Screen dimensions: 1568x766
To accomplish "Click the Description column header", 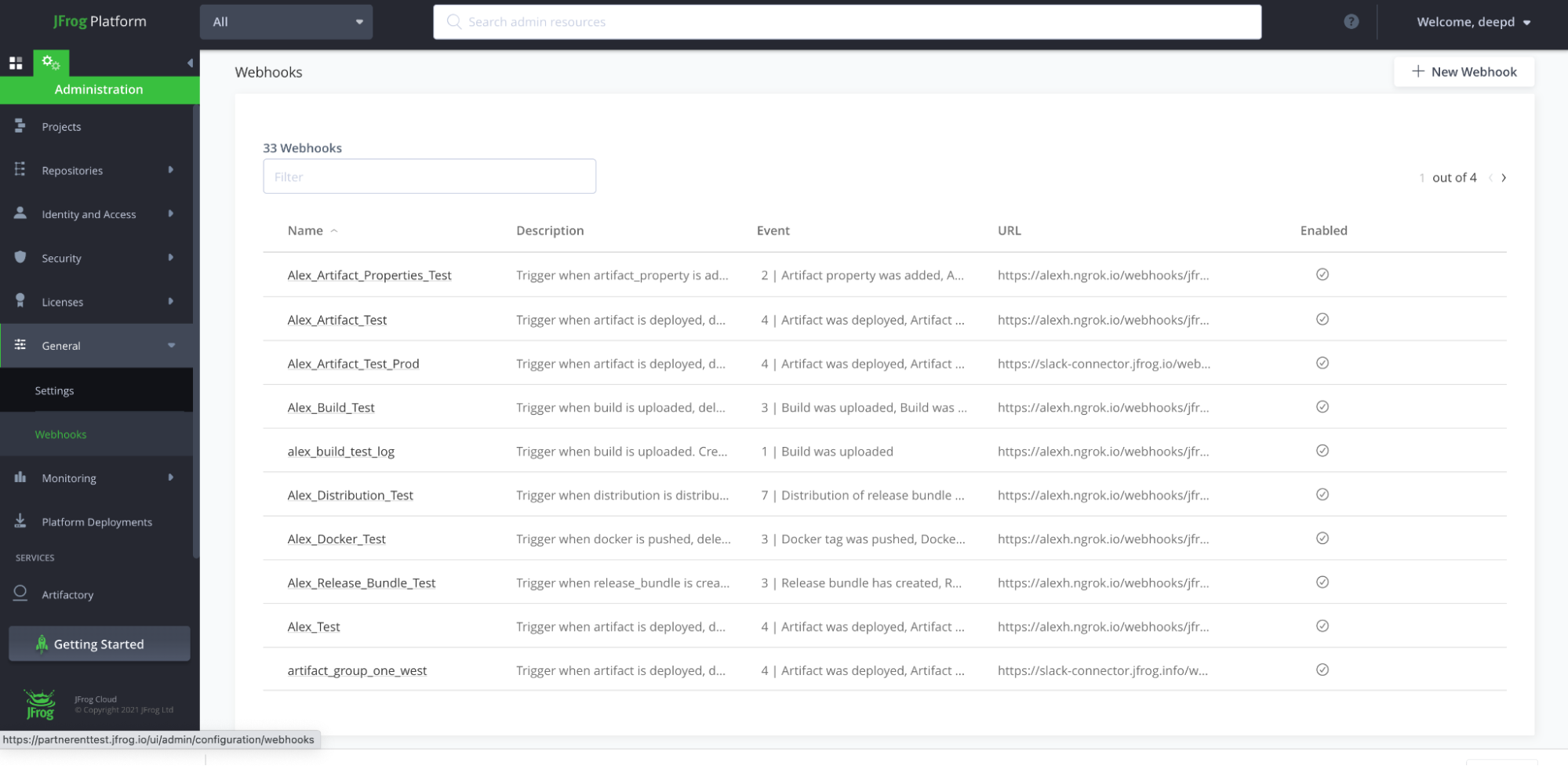I will coord(550,231).
